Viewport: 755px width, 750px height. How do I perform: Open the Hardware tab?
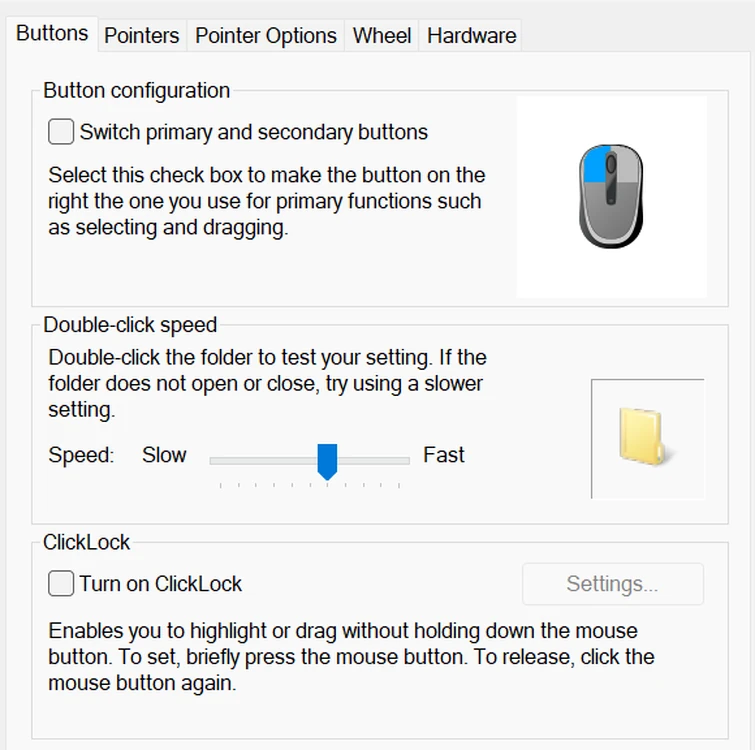472,35
